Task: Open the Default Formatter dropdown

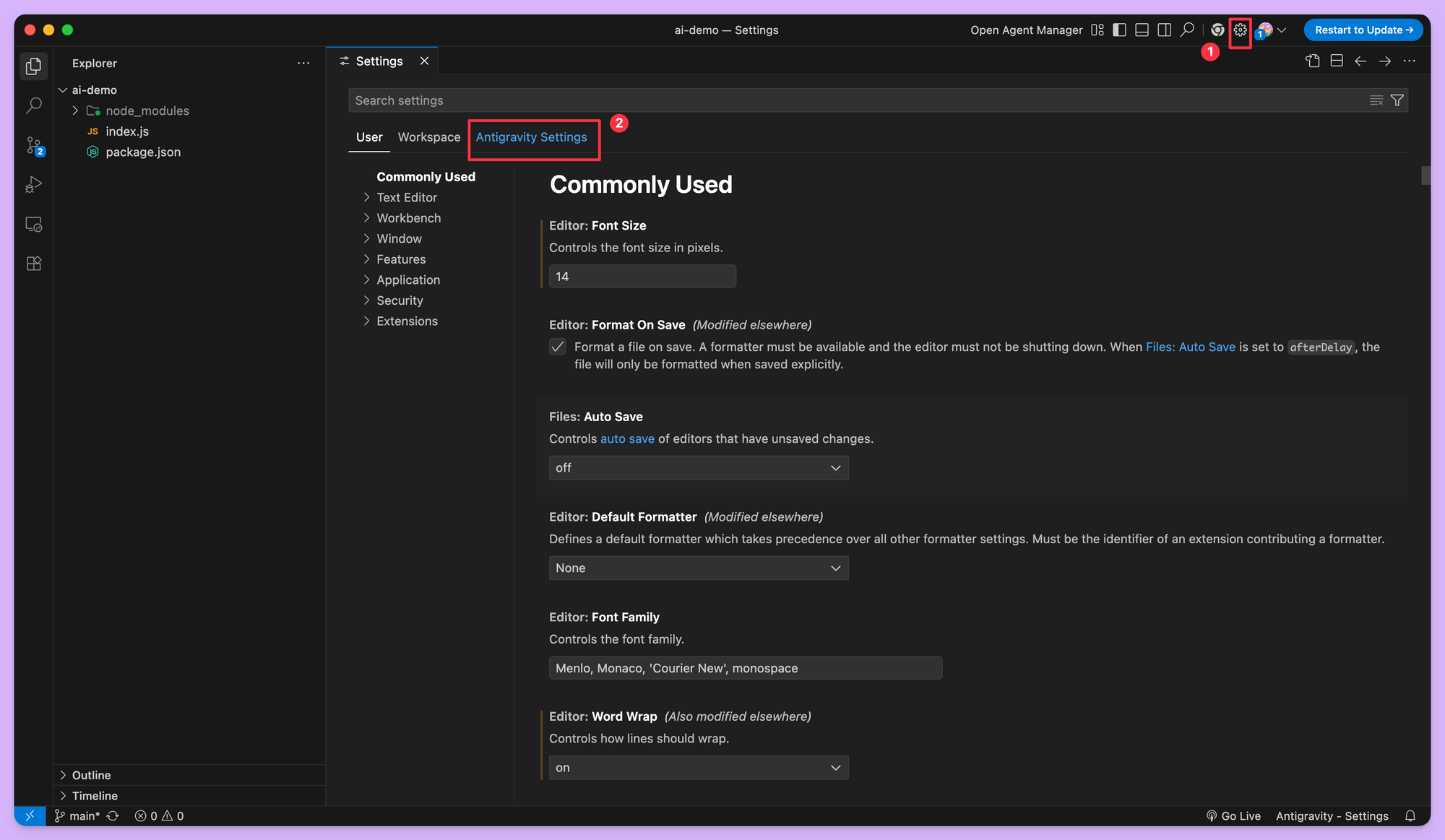Action: click(x=698, y=568)
